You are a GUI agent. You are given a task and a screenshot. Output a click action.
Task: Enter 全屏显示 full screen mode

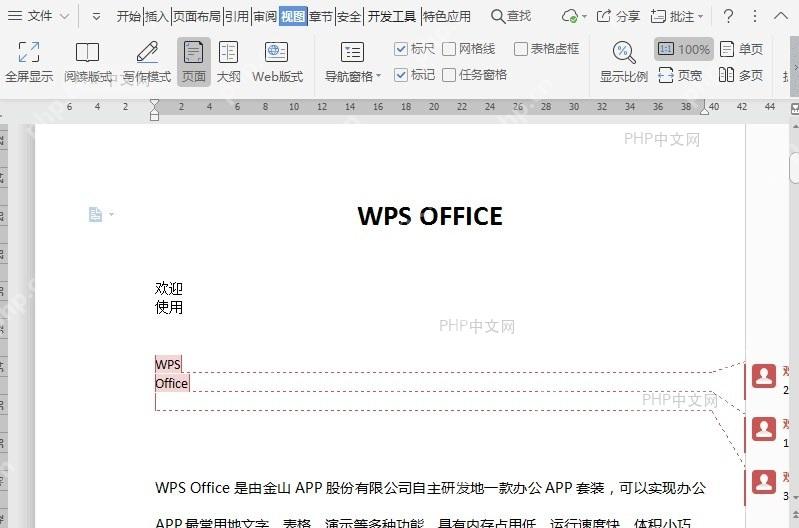click(x=29, y=62)
